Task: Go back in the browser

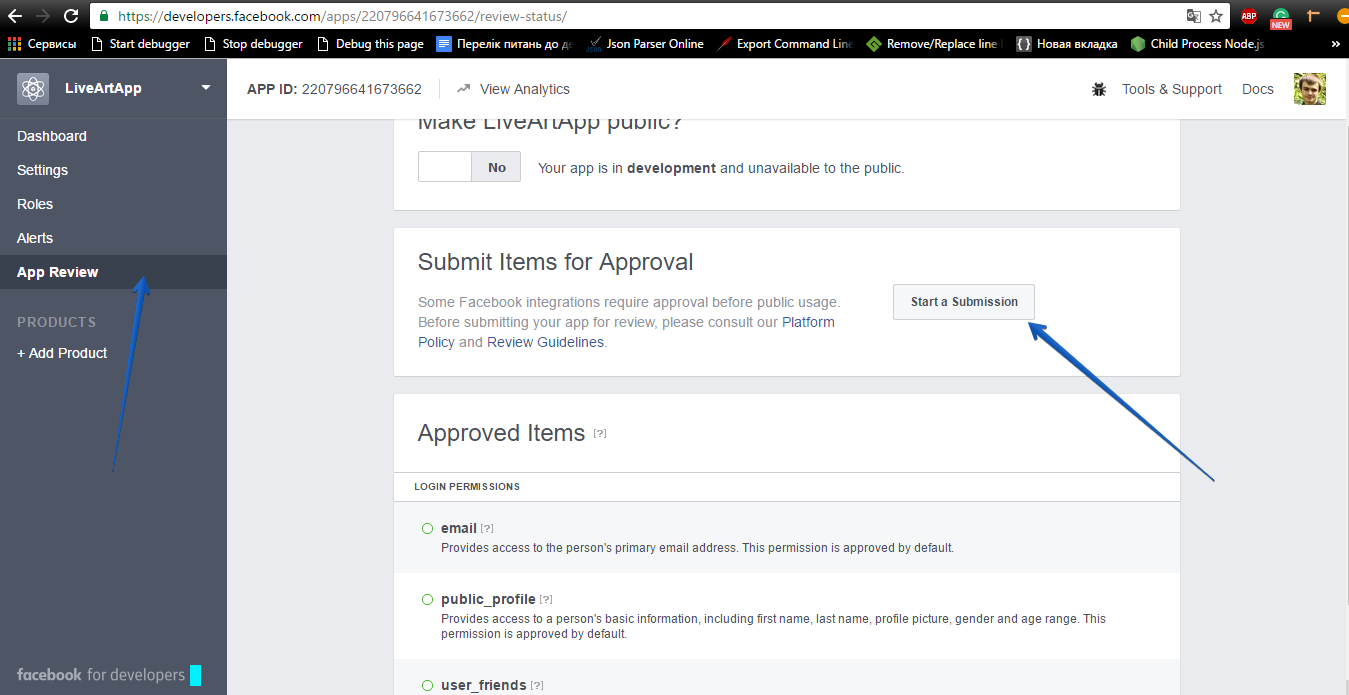Action: tap(15, 16)
